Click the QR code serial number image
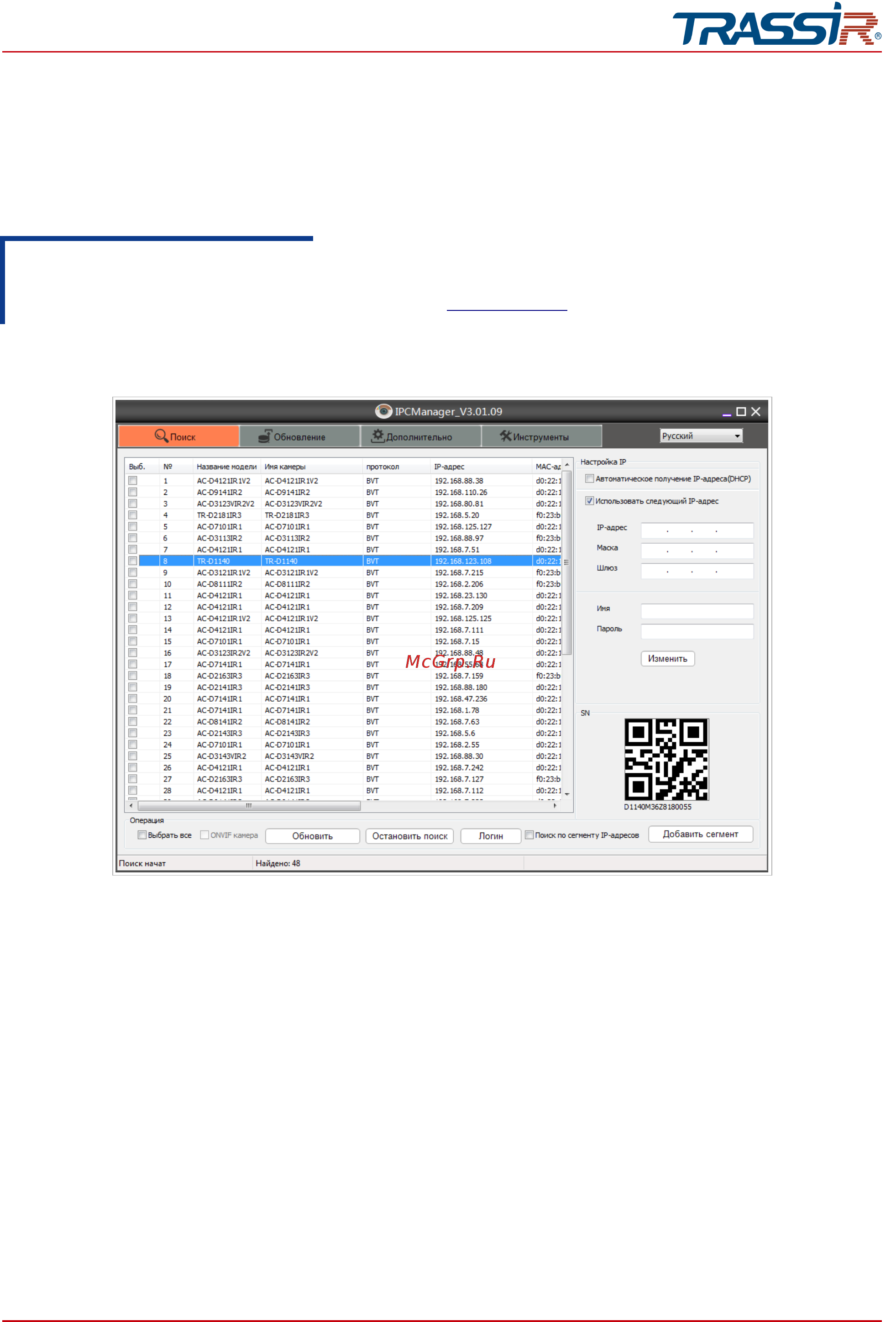This screenshot has height=1322, width=896. (x=666, y=759)
